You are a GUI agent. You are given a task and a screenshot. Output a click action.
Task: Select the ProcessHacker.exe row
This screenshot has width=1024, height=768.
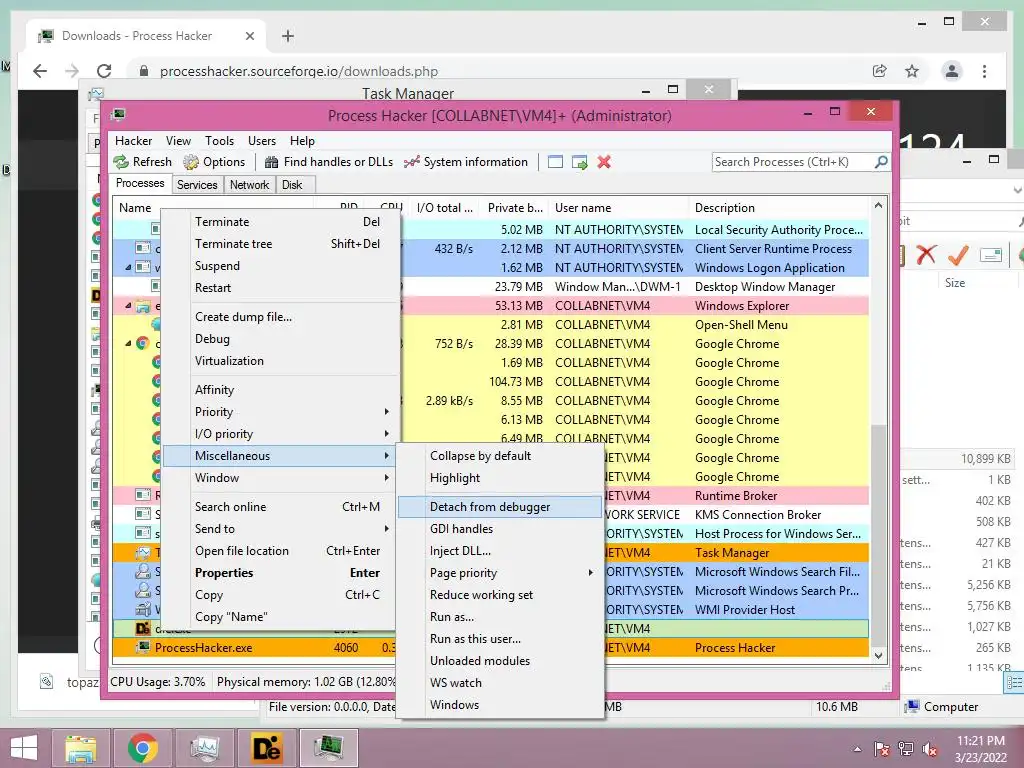(490, 648)
